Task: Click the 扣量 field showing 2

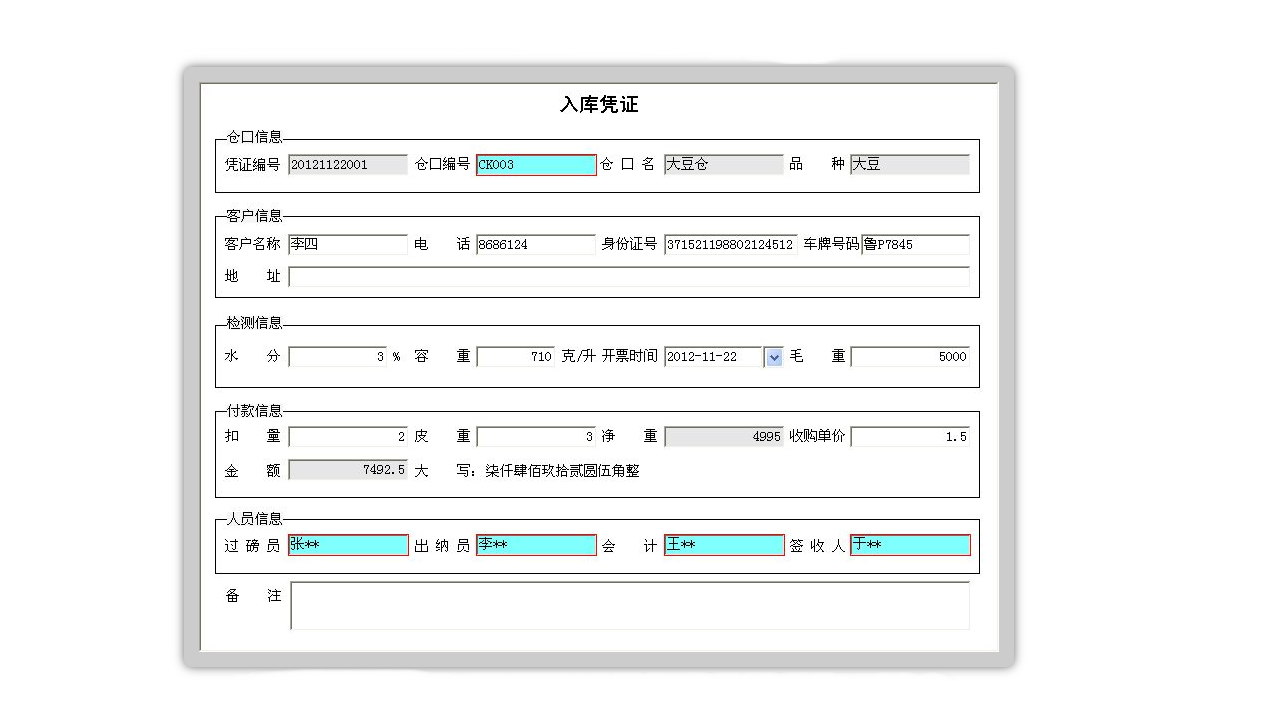Action: pyautogui.click(x=348, y=437)
